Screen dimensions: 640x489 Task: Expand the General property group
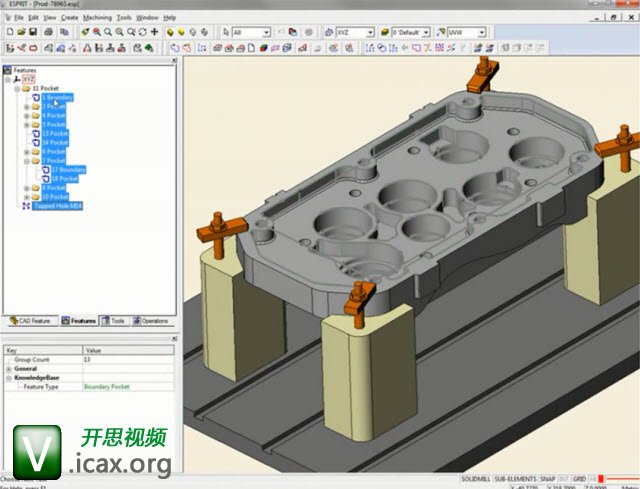pyautogui.click(x=9, y=369)
